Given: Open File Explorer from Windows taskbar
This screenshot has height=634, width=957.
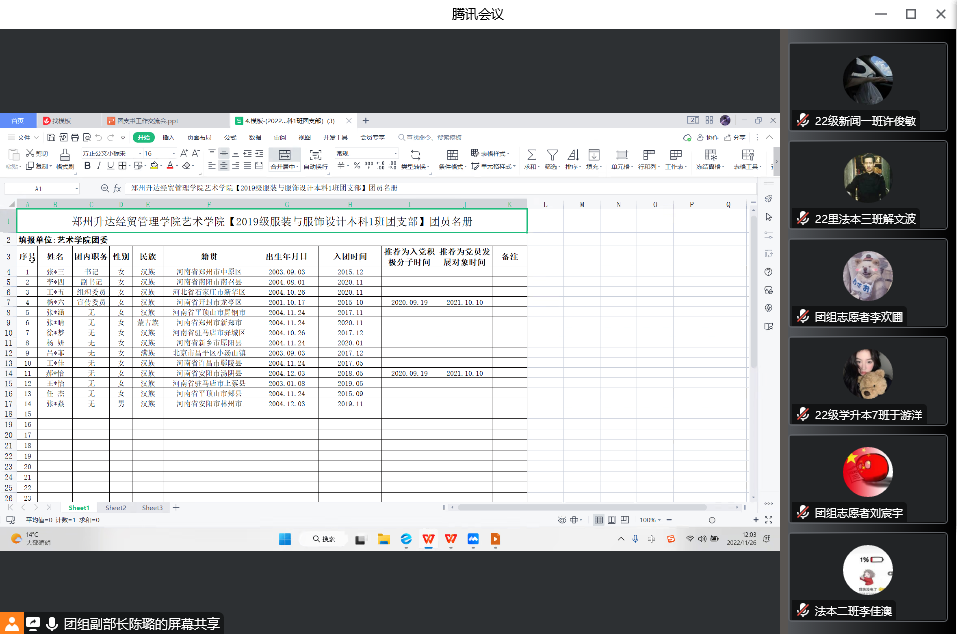Looking at the screenshot, I should tap(383, 539).
